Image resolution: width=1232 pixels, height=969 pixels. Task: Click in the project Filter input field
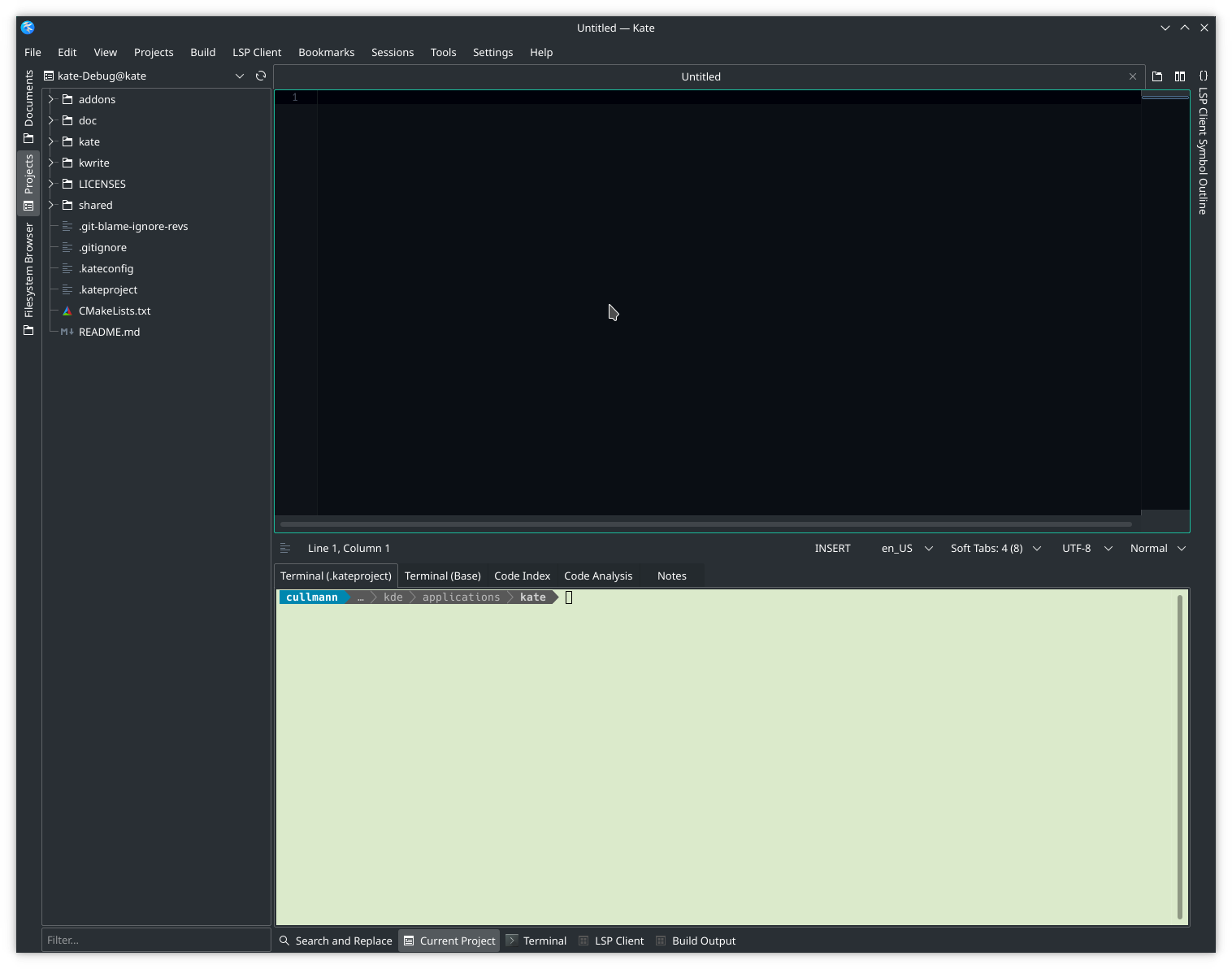click(x=156, y=940)
